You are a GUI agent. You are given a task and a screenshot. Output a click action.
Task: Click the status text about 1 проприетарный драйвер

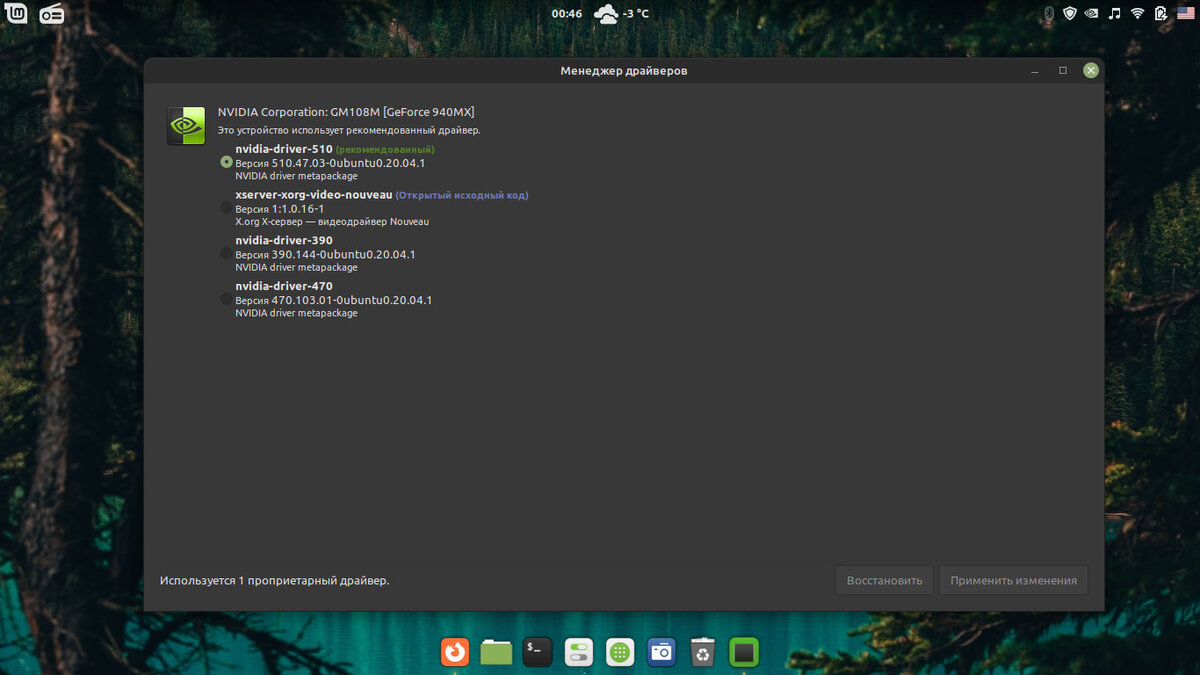click(x=275, y=580)
